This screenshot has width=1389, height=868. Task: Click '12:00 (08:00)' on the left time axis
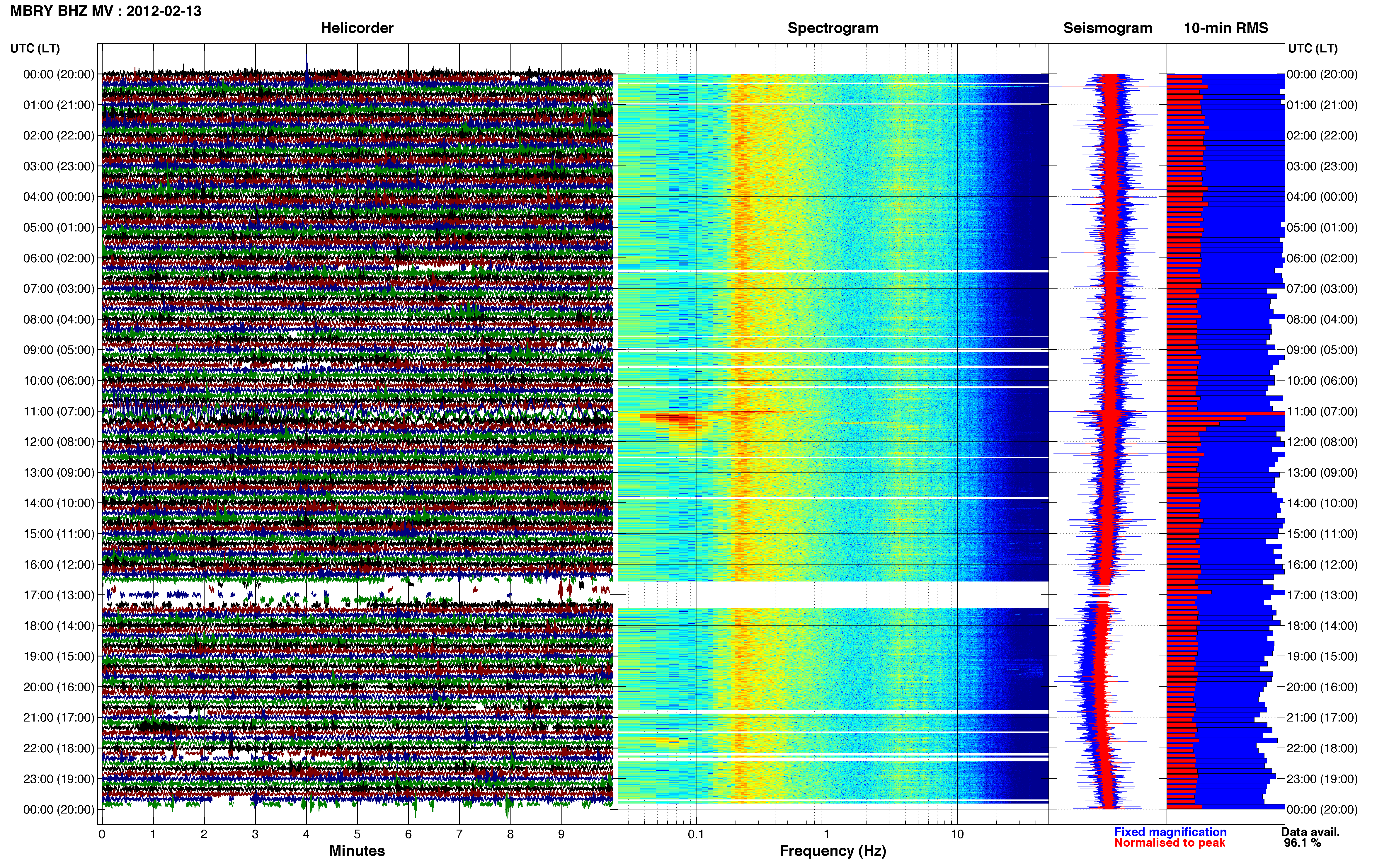(x=59, y=442)
